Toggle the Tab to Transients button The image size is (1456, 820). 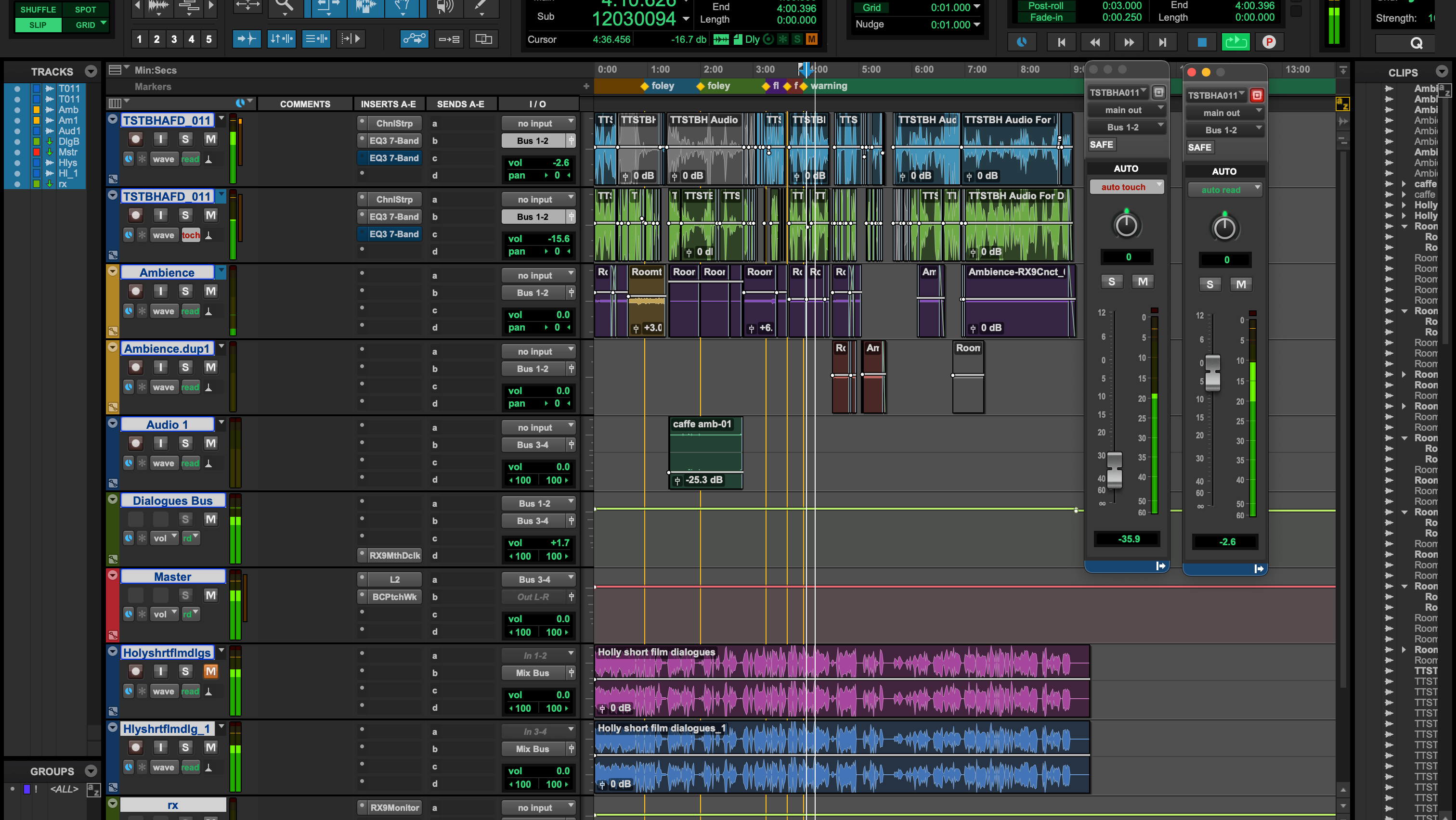tap(247, 38)
